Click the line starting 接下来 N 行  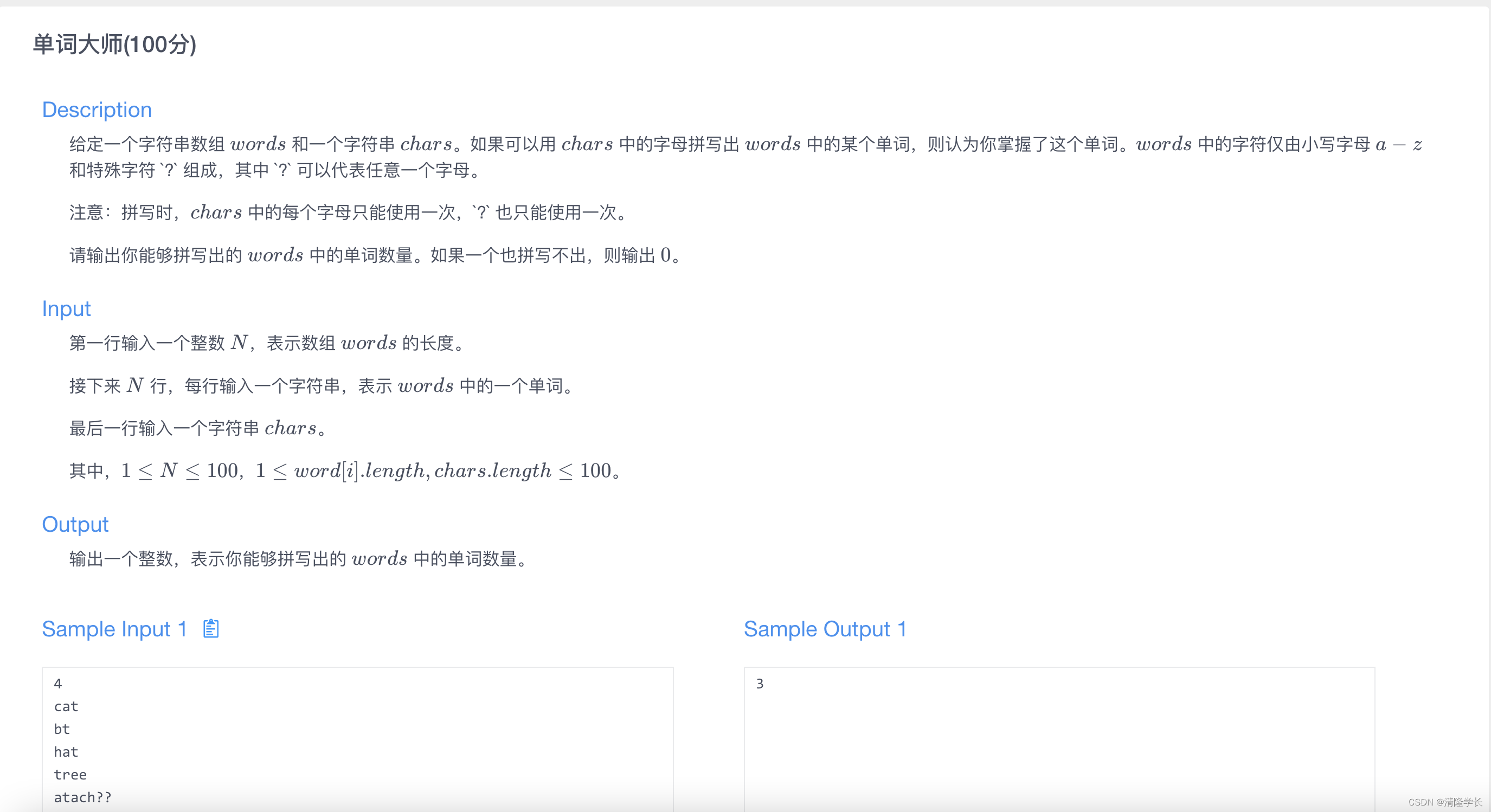coord(322,386)
